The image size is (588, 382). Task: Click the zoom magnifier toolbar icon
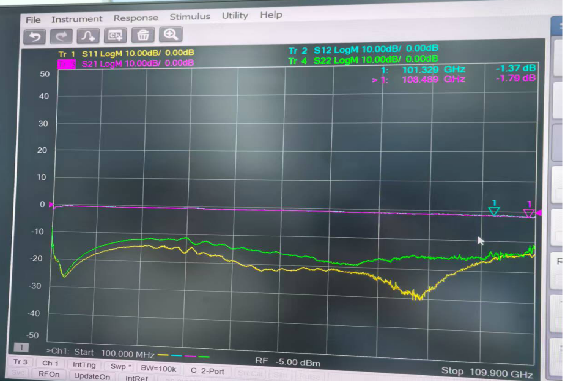point(171,34)
